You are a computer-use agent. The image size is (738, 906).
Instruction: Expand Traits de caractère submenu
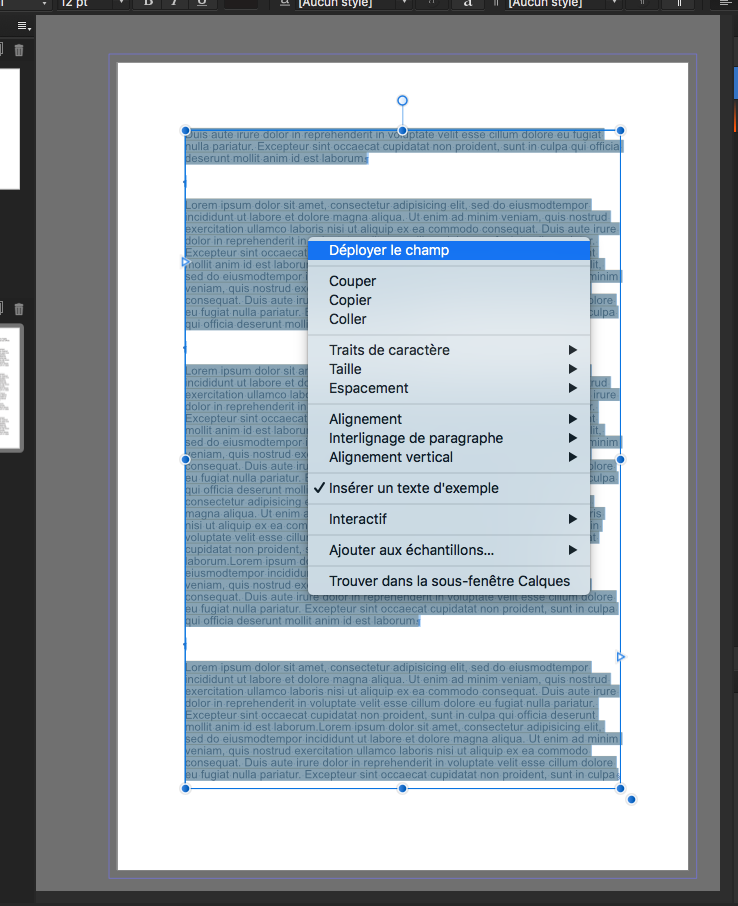(449, 350)
